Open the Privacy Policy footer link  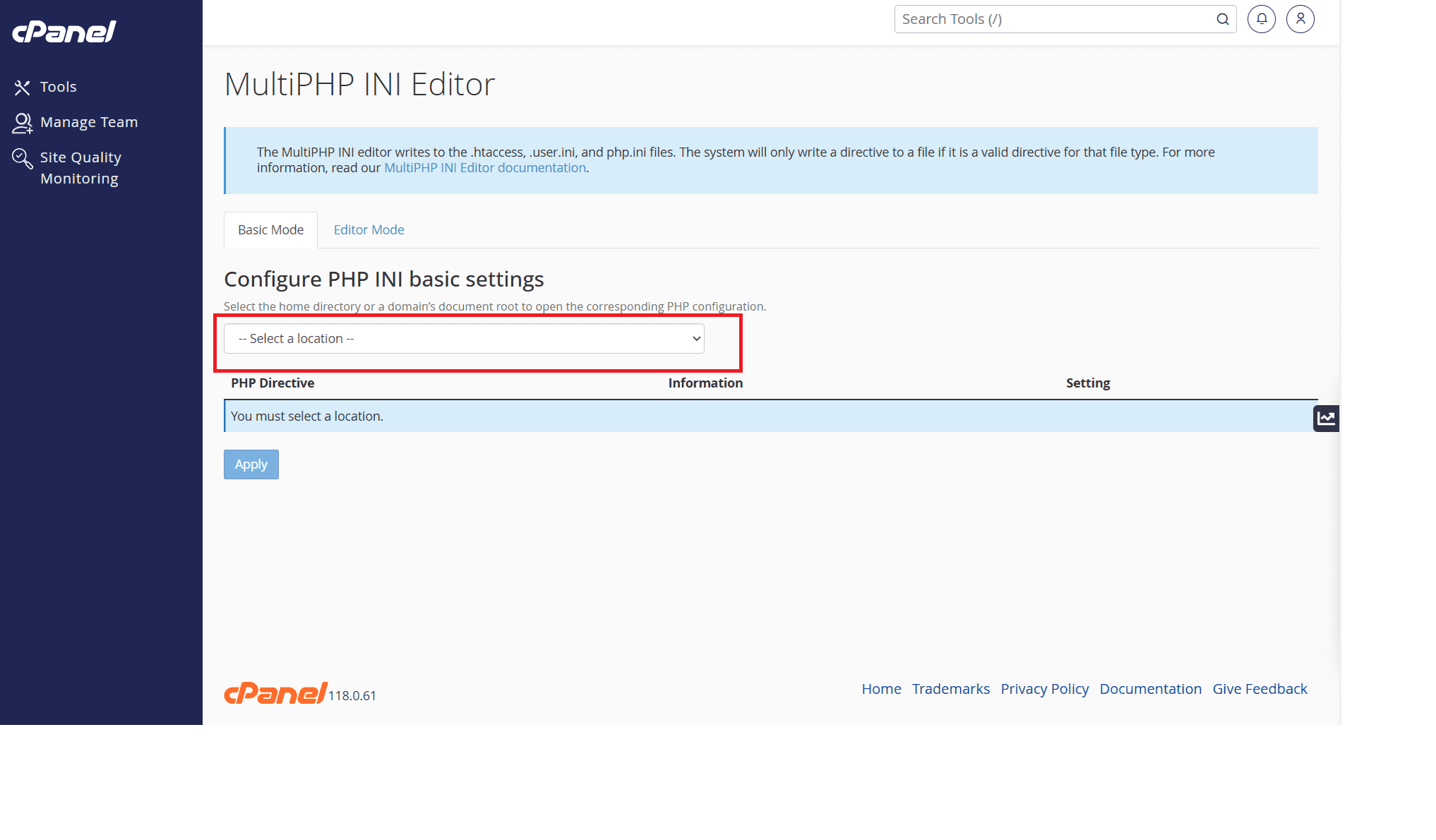(x=1044, y=689)
